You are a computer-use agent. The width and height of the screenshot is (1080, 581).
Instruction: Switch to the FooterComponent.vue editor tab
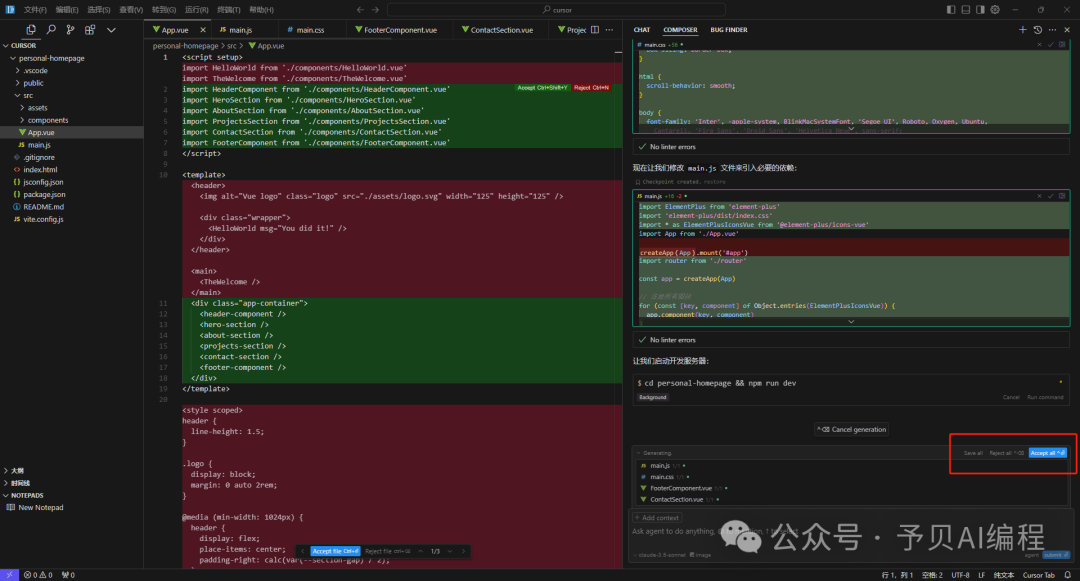400,30
